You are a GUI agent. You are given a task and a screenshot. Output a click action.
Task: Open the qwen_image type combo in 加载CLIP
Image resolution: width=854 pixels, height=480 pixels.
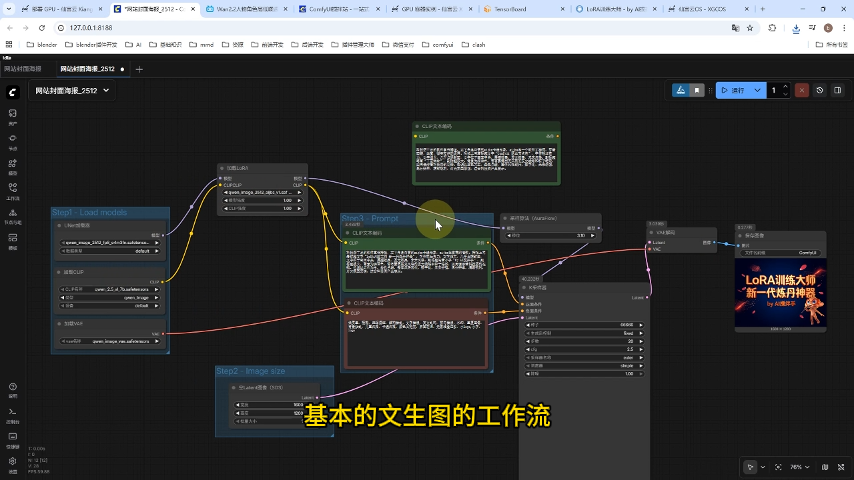[x=110, y=298]
